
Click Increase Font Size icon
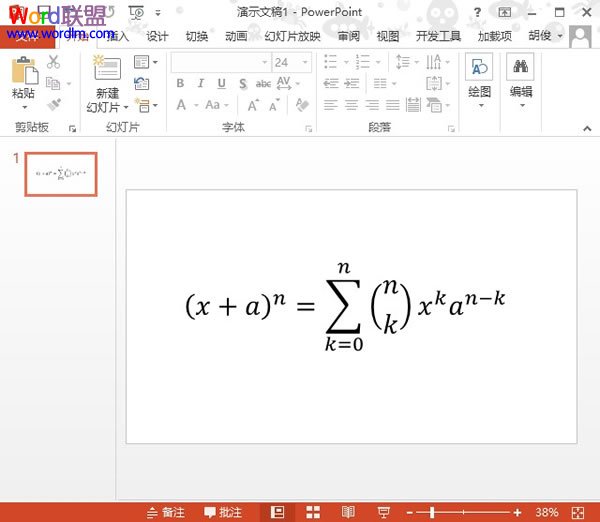(253, 105)
